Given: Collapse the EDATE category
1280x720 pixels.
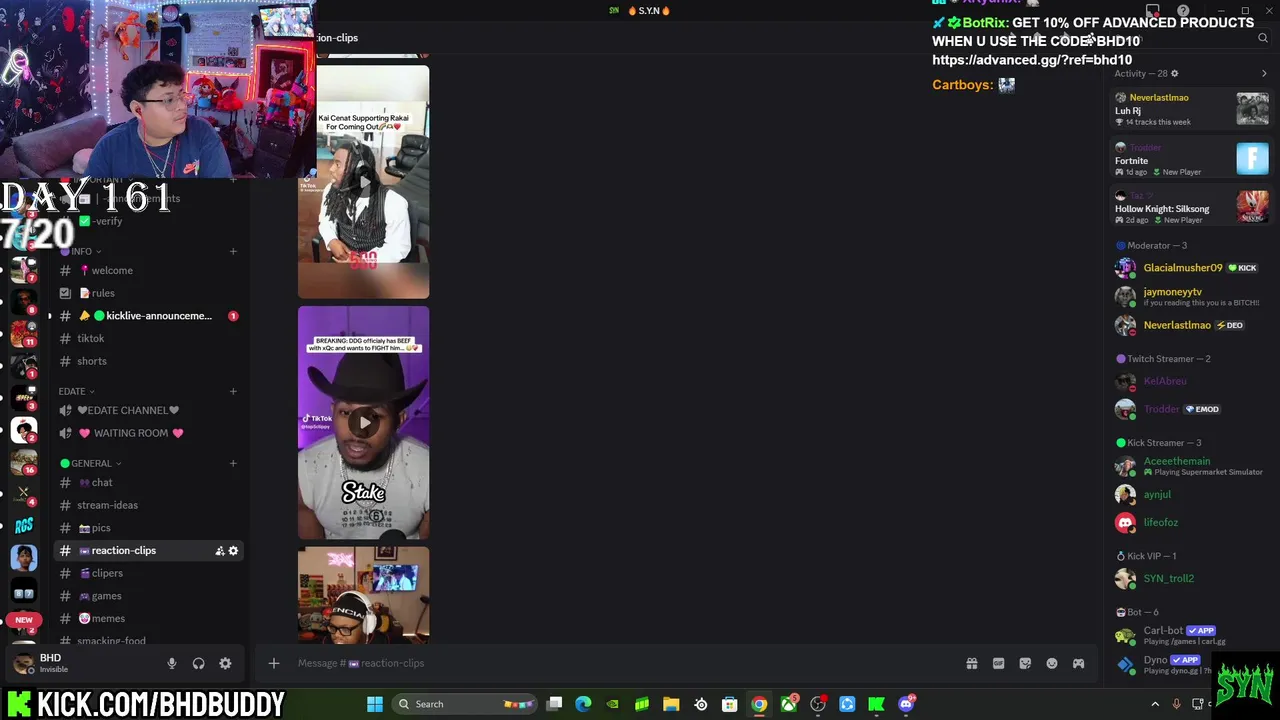Looking at the screenshot, I should tap(76, 391).
